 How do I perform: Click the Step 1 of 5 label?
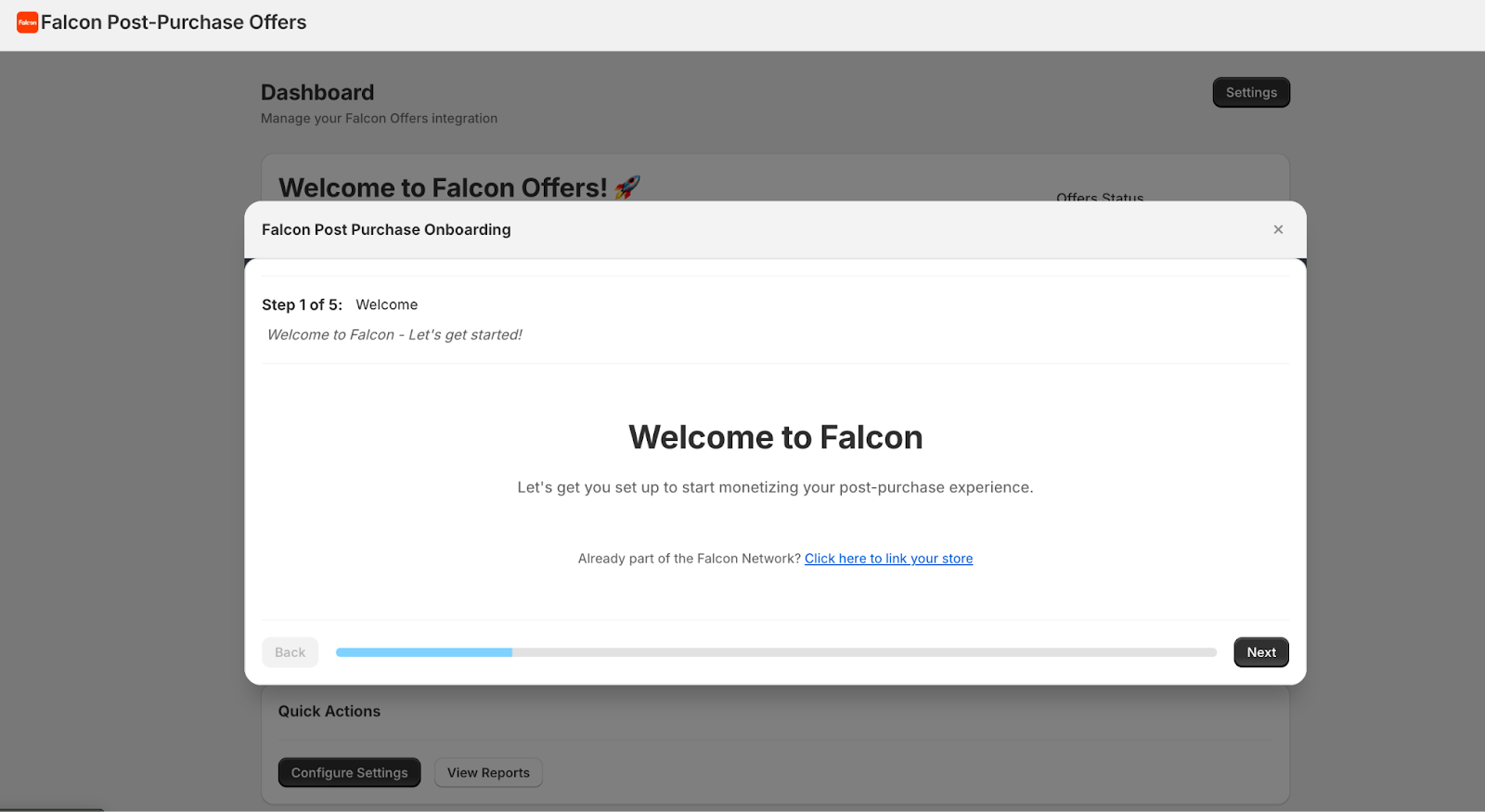pyautogui.click(x=302, y=304)
